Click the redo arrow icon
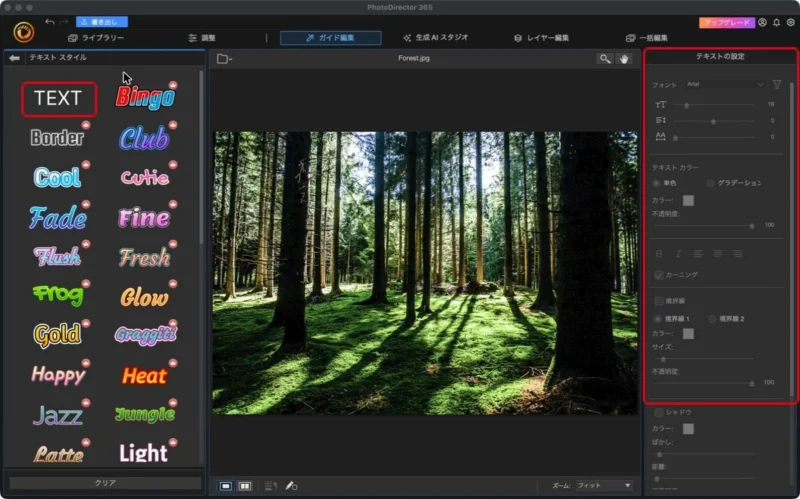This screenshot has height=499, width=800. pos(64,21)
